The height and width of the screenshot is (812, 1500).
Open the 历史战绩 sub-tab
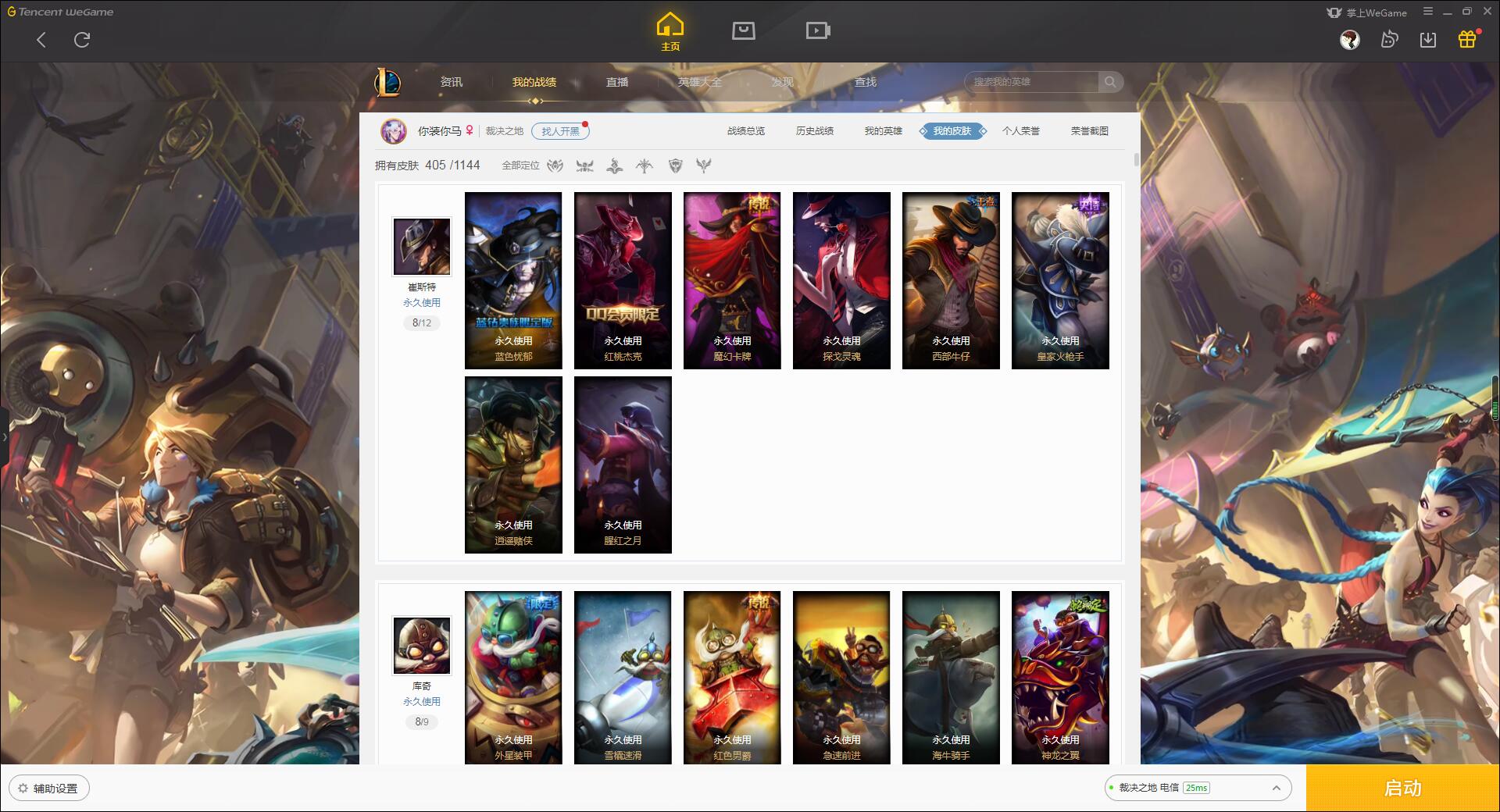click(815, 131)
